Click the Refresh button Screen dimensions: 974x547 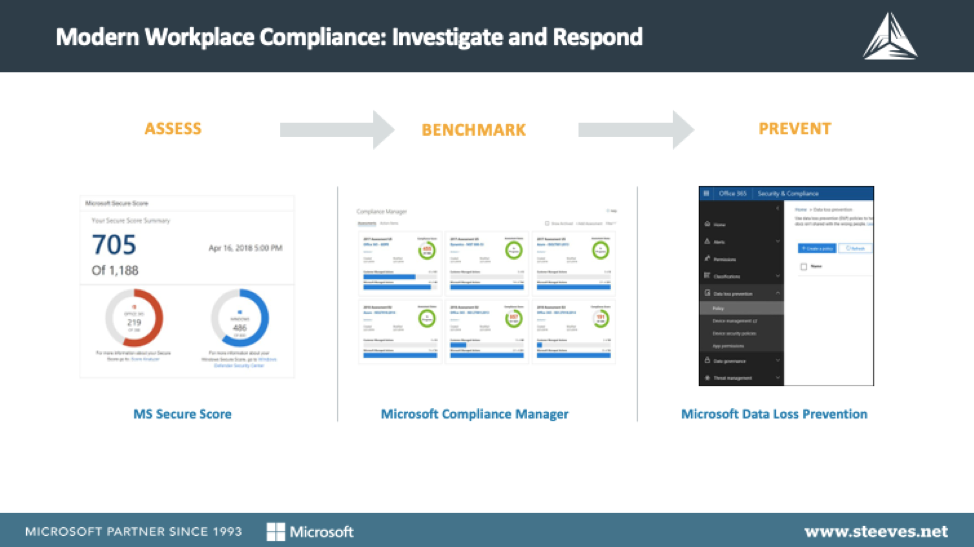(855, 248)
